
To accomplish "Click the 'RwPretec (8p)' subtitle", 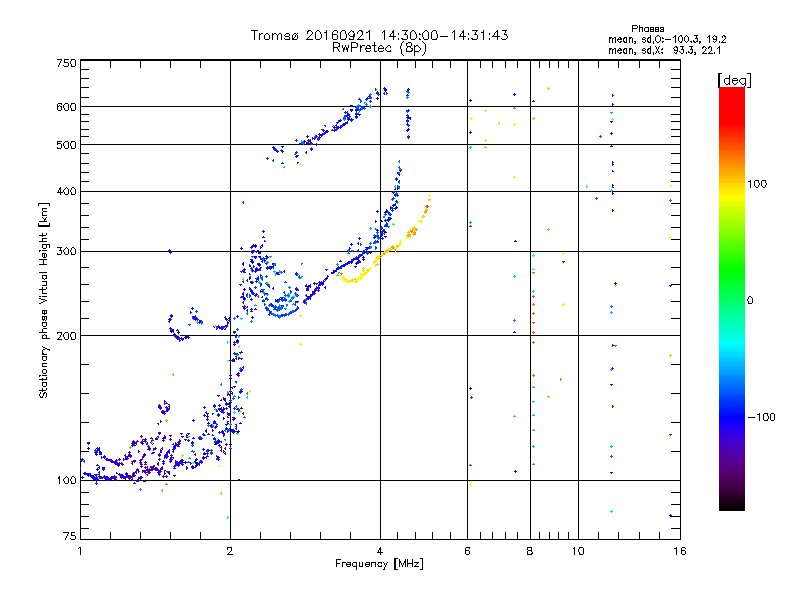I will tap(379, 48).
